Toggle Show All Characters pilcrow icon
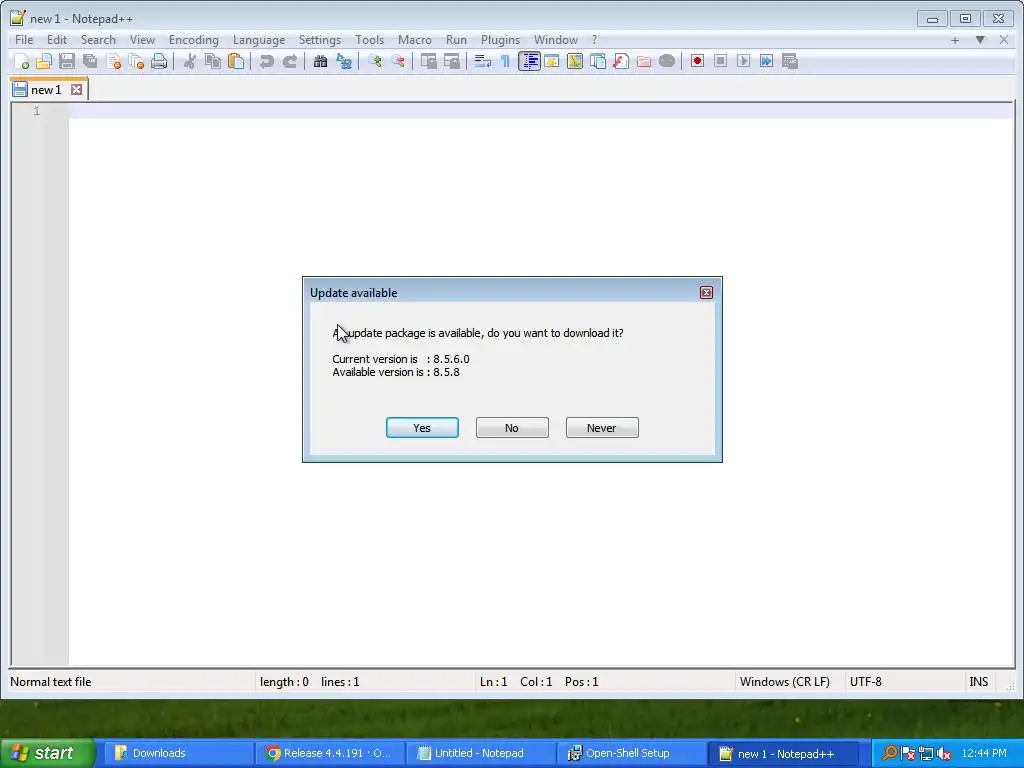The image size is (1024, 768). (505, 61)
